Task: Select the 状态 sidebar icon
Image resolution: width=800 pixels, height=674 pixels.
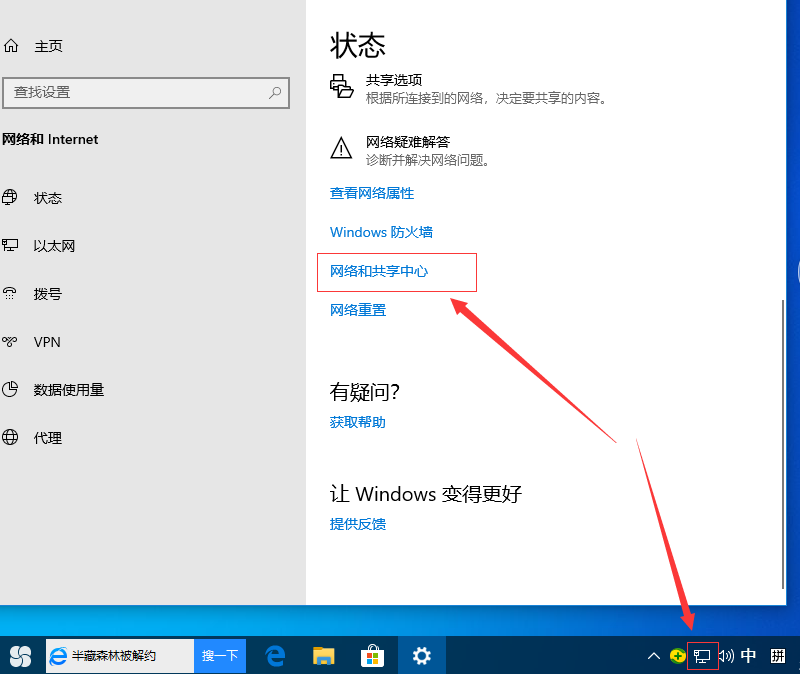Action: tap(13, 197)
